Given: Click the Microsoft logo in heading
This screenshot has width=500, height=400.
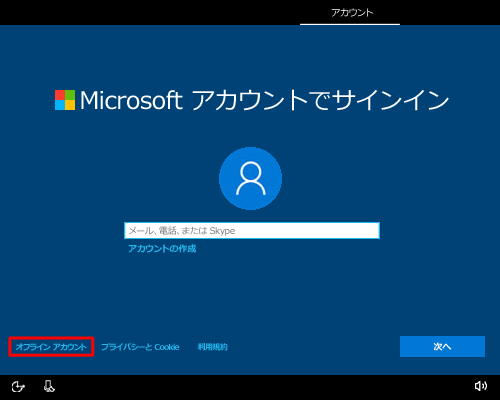Looking at the screenshot, I should pyautogui.click(x=65, y=100).
